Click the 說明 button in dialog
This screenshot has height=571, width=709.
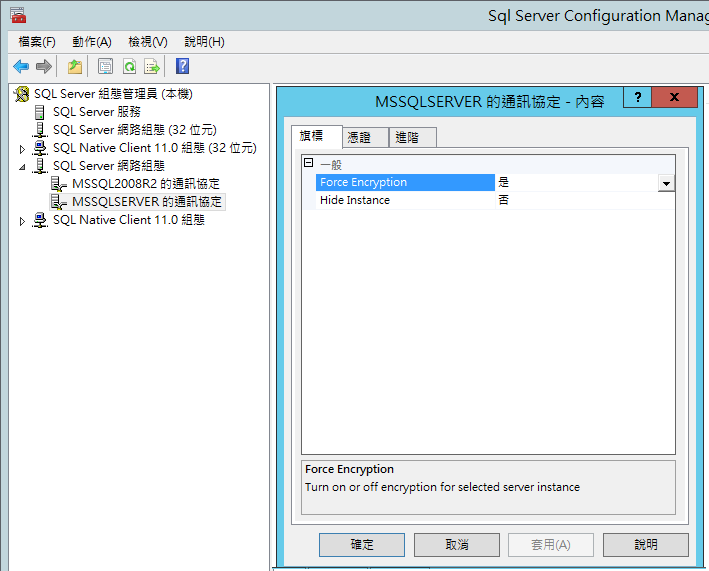(646, 545)
